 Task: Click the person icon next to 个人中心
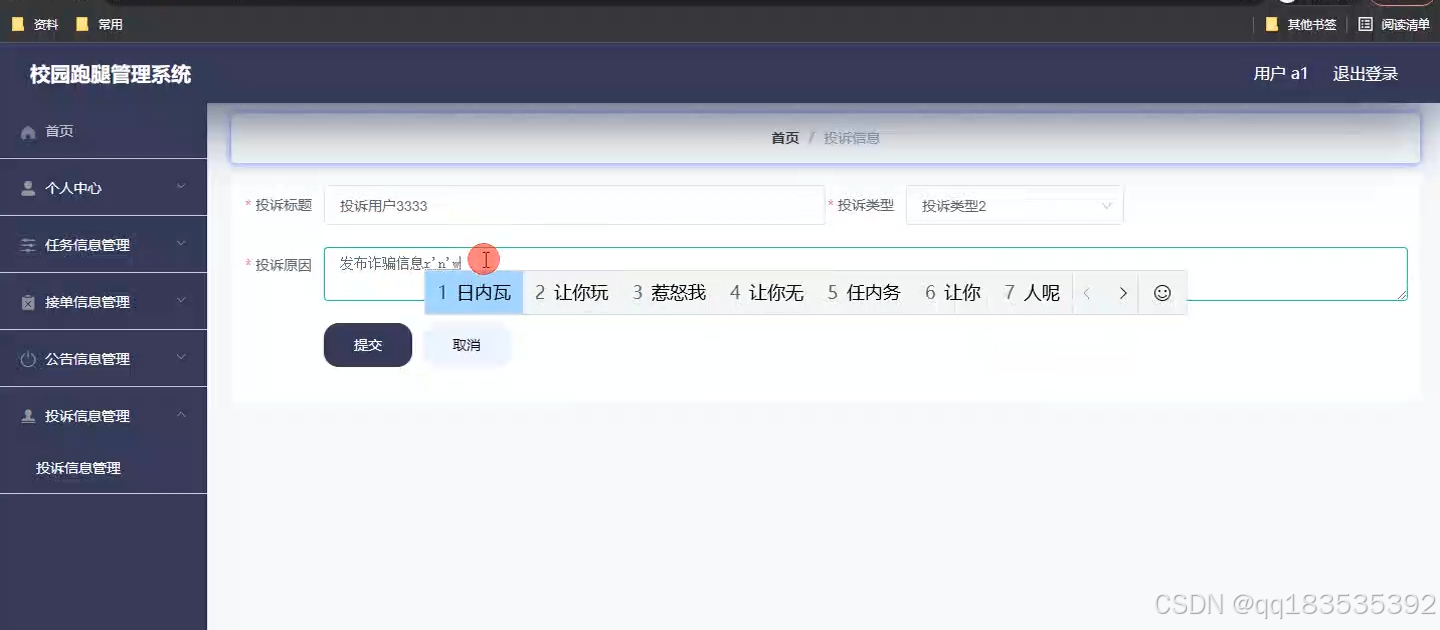(x=27, y=187)
